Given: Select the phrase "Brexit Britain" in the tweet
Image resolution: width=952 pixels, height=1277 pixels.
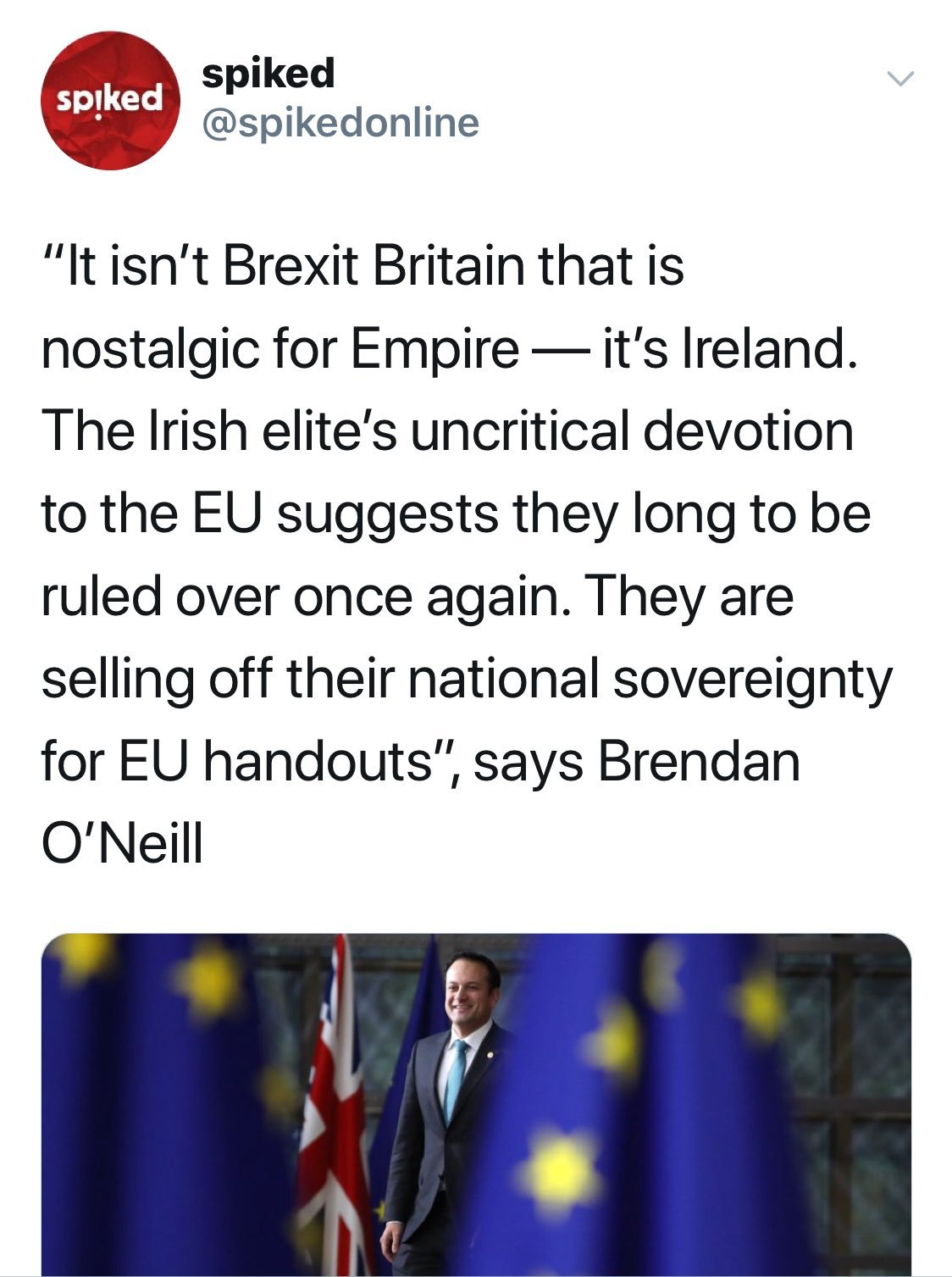Looking at the screenshot, I should point(375,265).
